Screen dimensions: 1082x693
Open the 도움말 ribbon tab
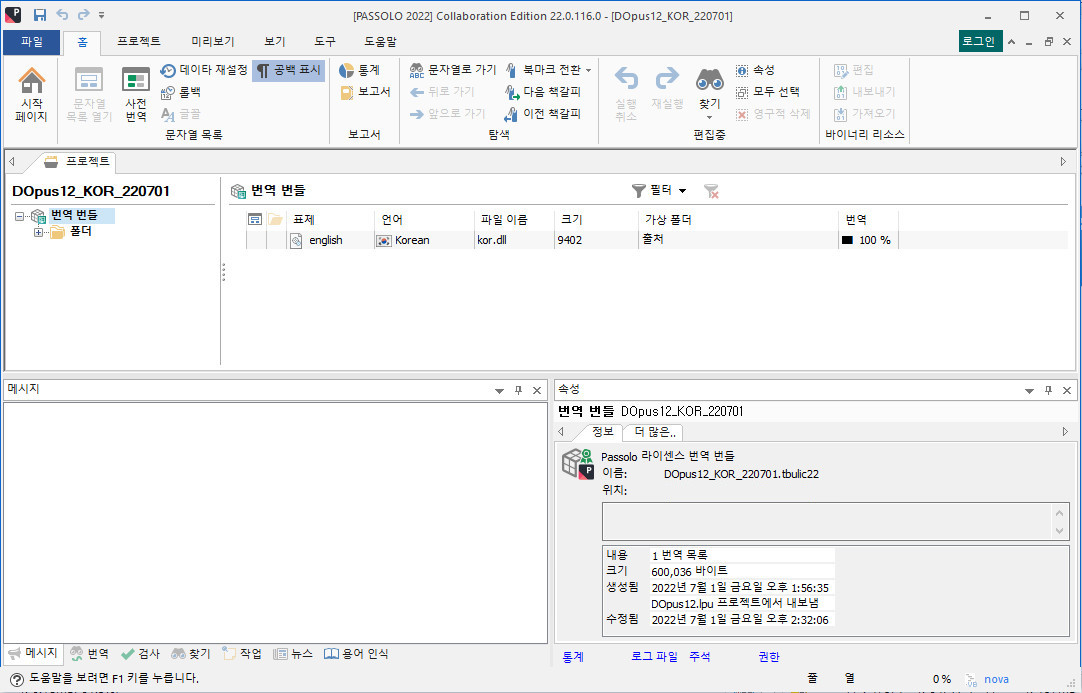click(380, 42)
